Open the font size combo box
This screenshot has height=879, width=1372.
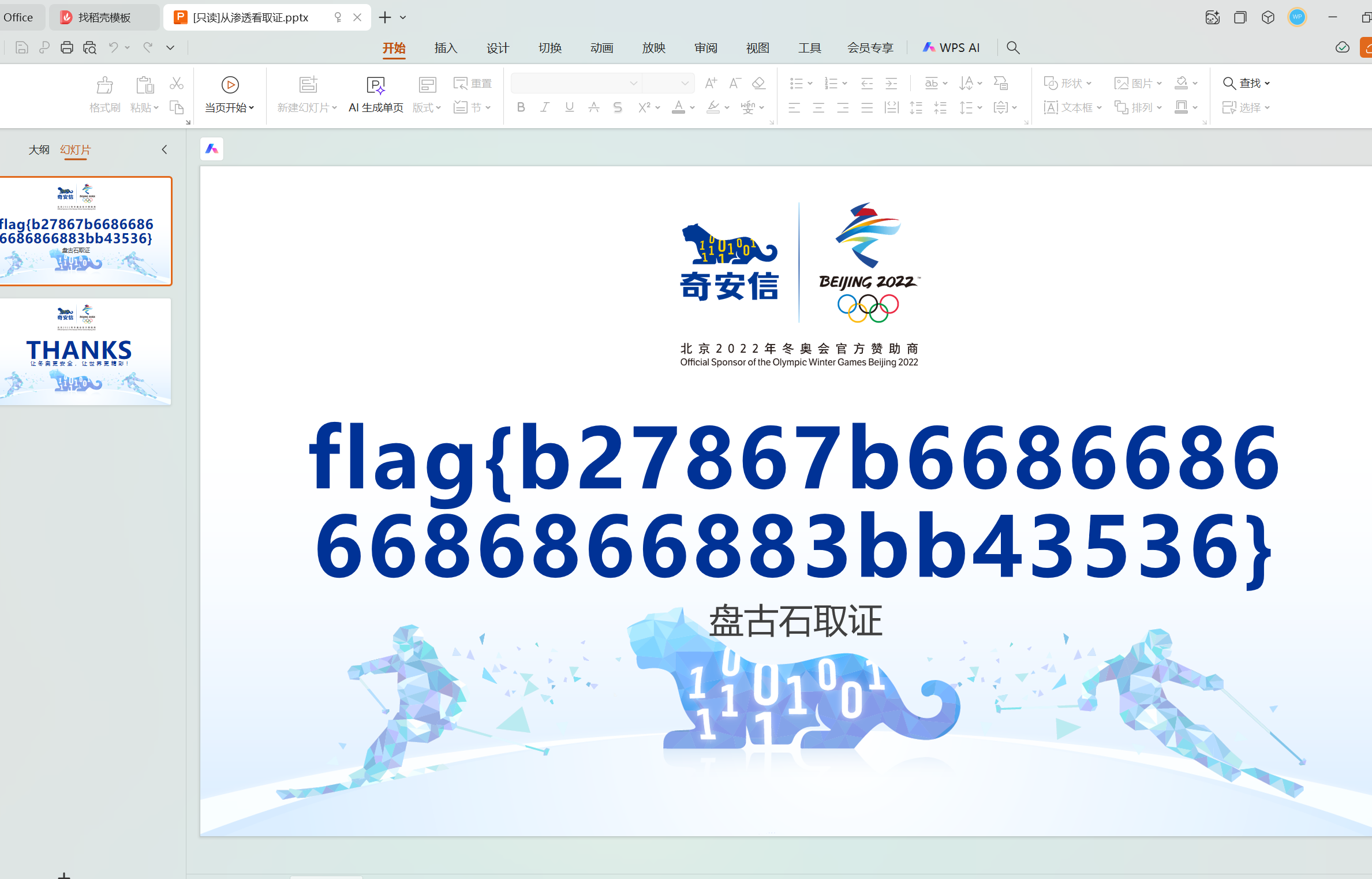click(668, 84)
